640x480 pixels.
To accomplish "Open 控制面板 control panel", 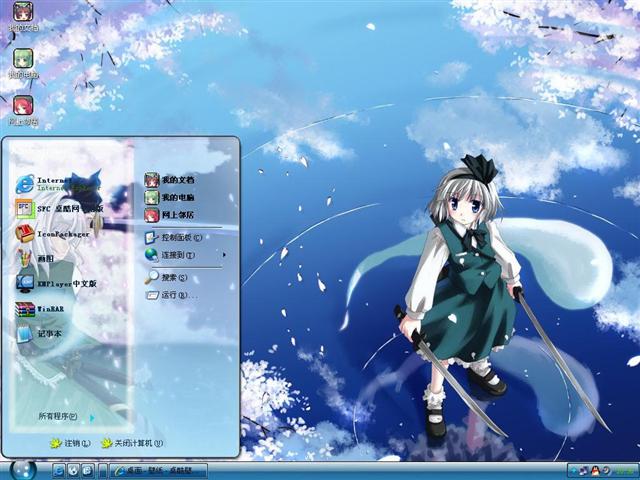I will click(x=173, y=237).
